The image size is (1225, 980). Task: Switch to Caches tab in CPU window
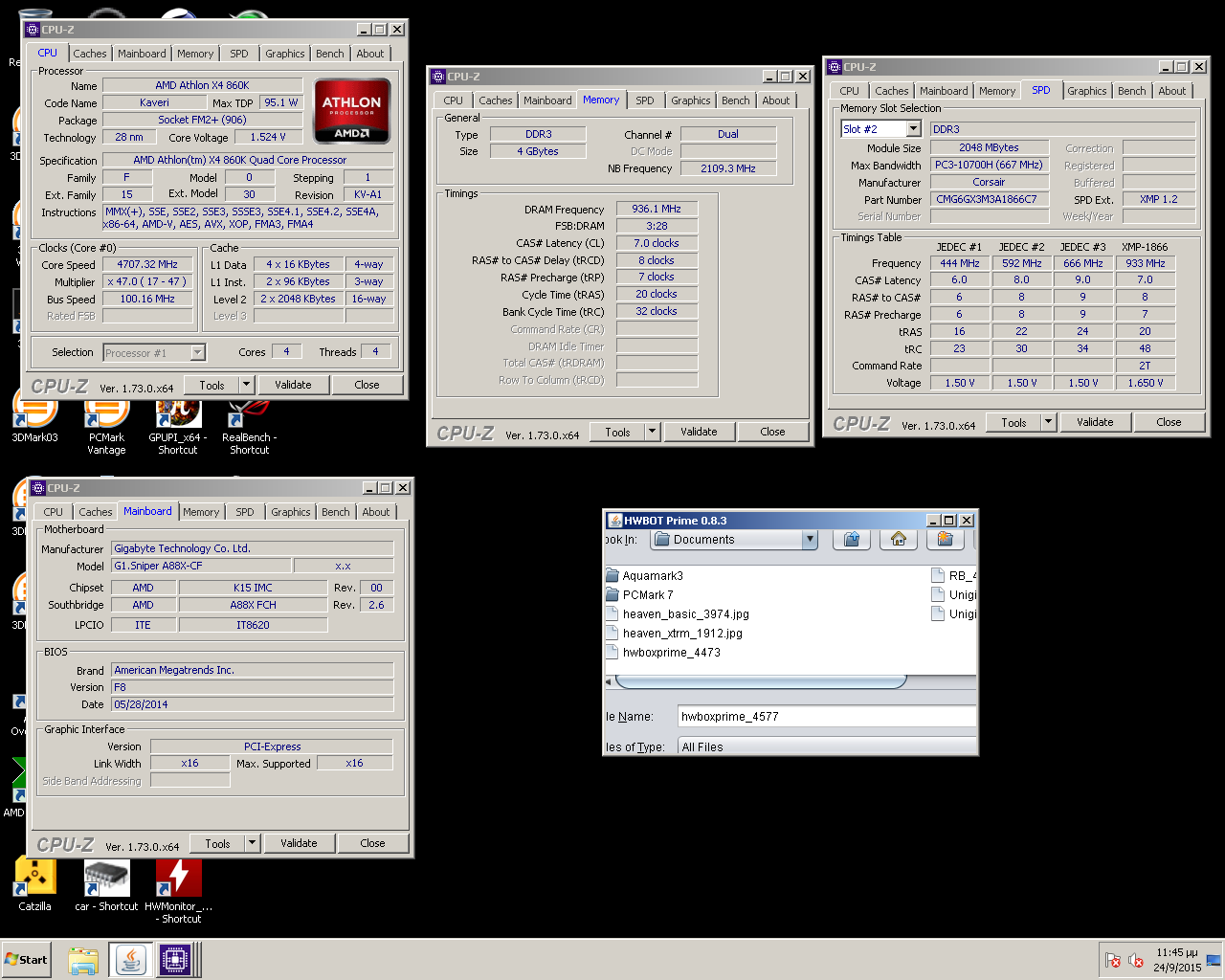pyautogui.click(x=90, y=54)
